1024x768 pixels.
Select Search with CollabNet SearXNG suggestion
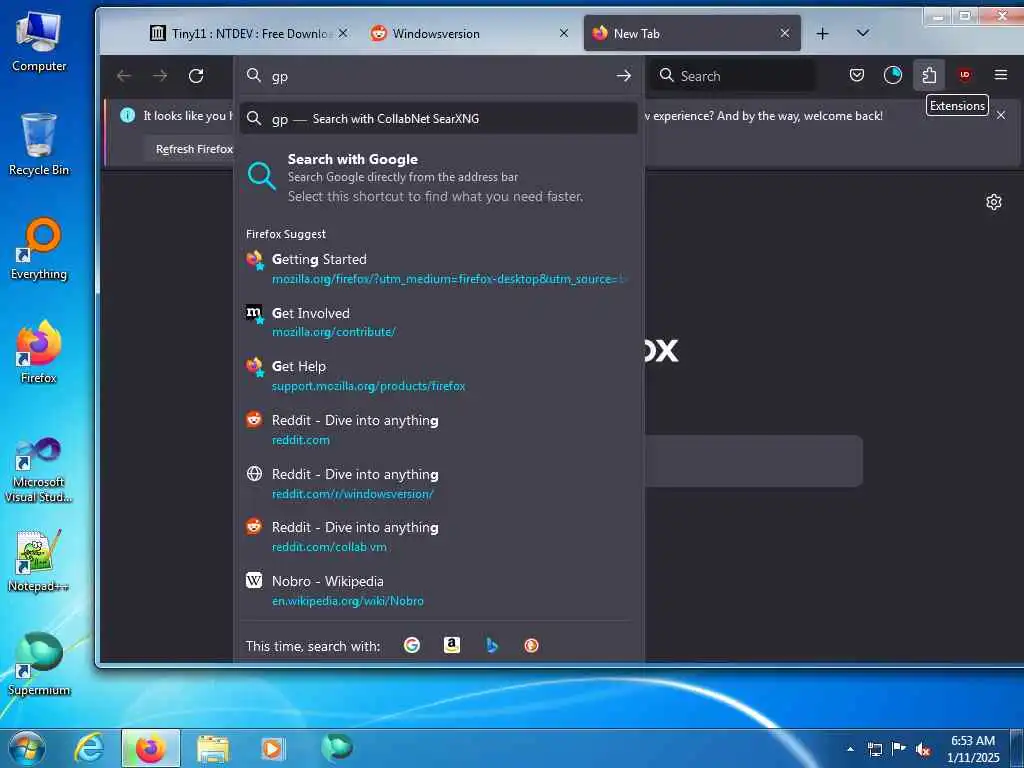[x=438, y=118]
